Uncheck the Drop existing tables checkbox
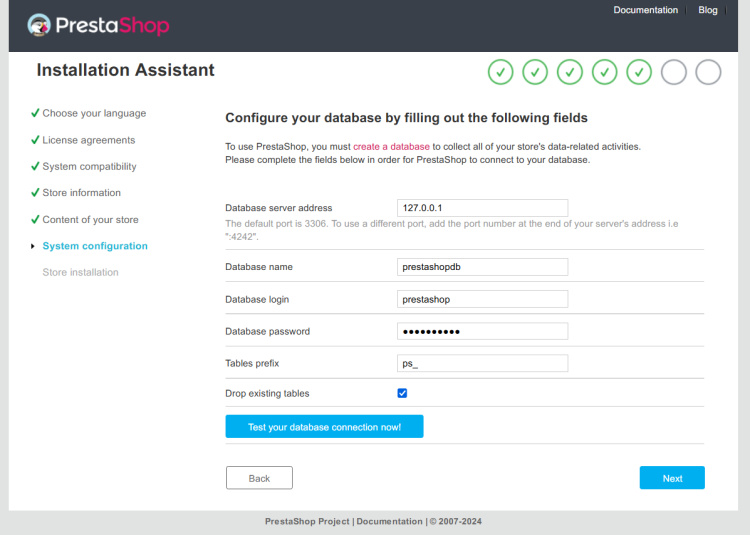The width and height of the screenshot is (750, 535). click(x=403, y=393)
